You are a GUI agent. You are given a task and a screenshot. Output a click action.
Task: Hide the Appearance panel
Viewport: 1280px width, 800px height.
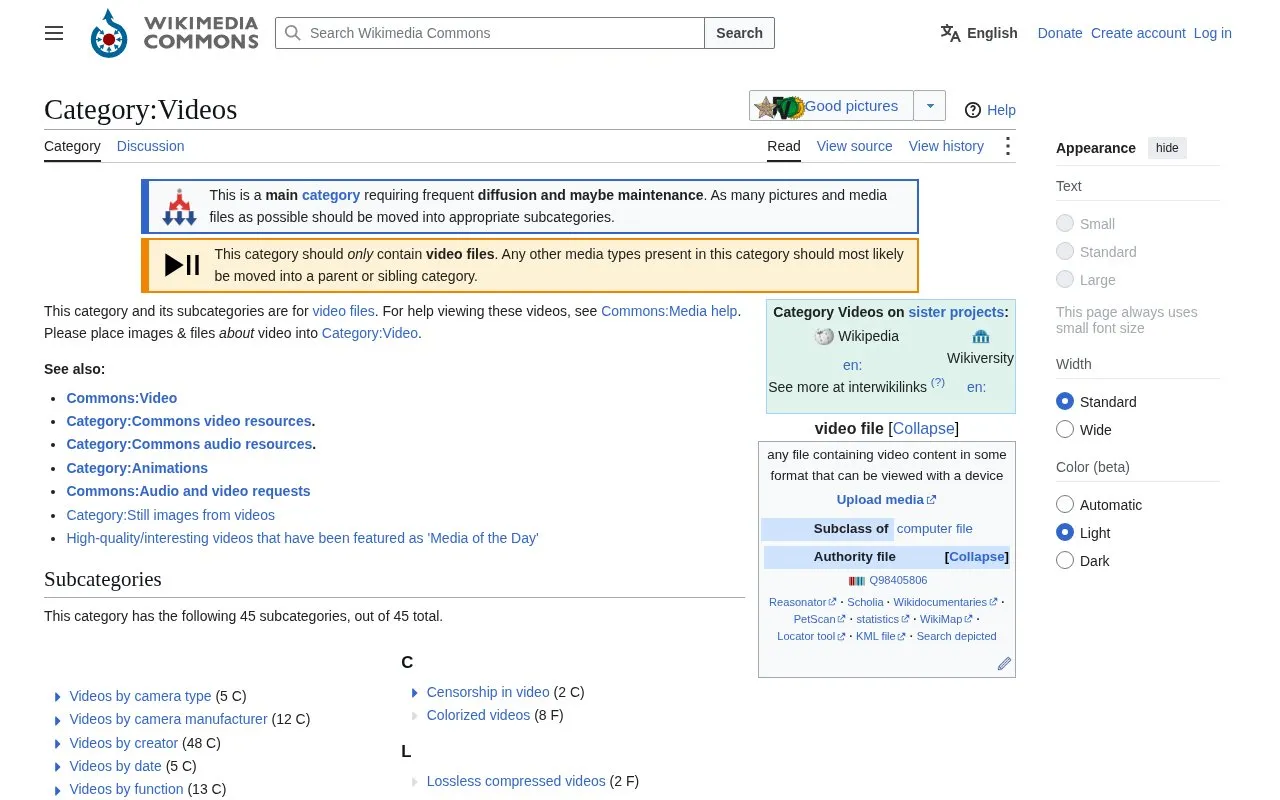tap(1167, 148)
